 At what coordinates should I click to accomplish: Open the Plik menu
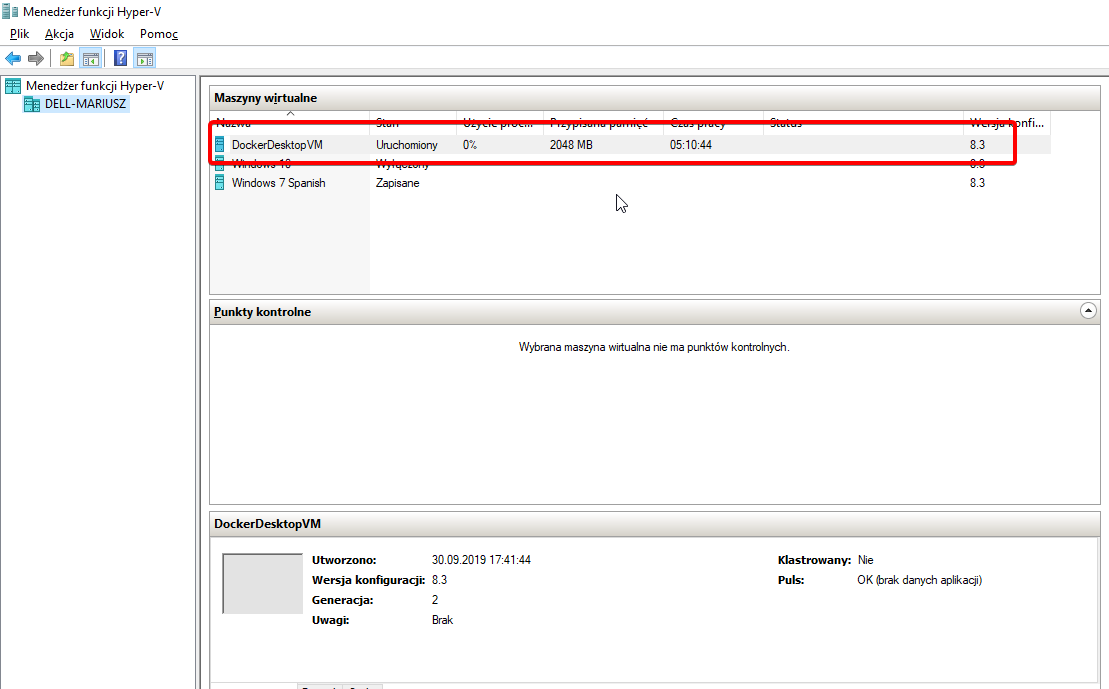[x=19, y=34]
